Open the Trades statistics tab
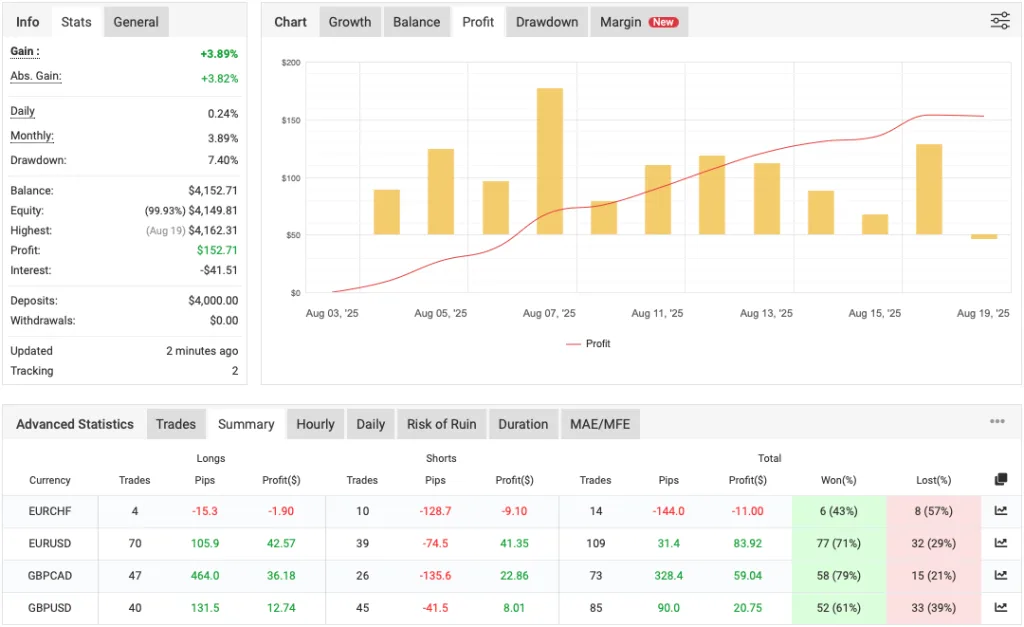Screen dimensions: 1024x627 pyautogui.click(x=176, y=423)
